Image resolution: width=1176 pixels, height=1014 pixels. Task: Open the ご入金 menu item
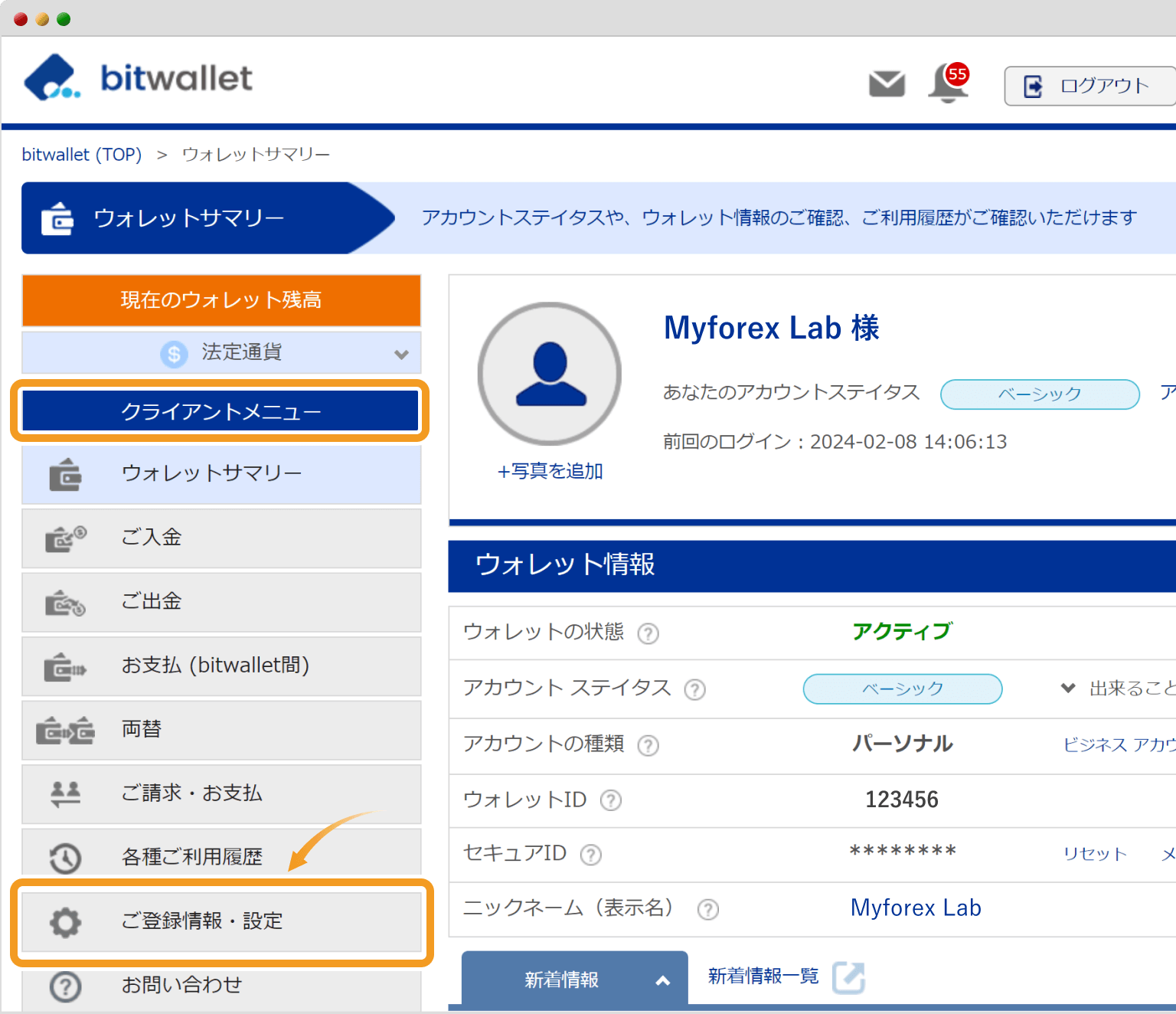coord(221,538)
